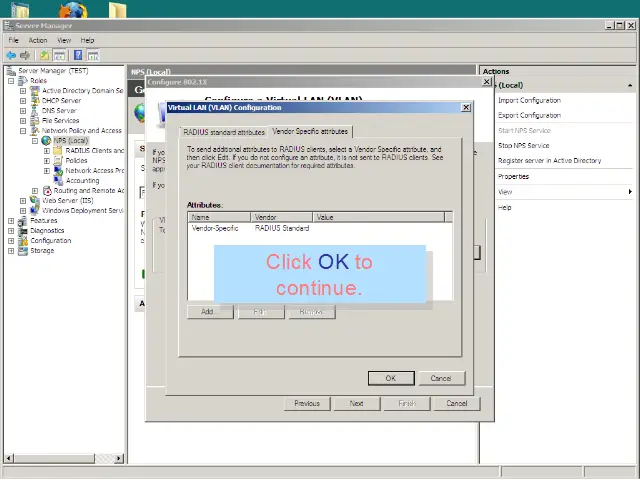Viewport: 640px width, 480px height.
Task: Expand the Active Directory Domain Services node
Action: click(23, 91)
